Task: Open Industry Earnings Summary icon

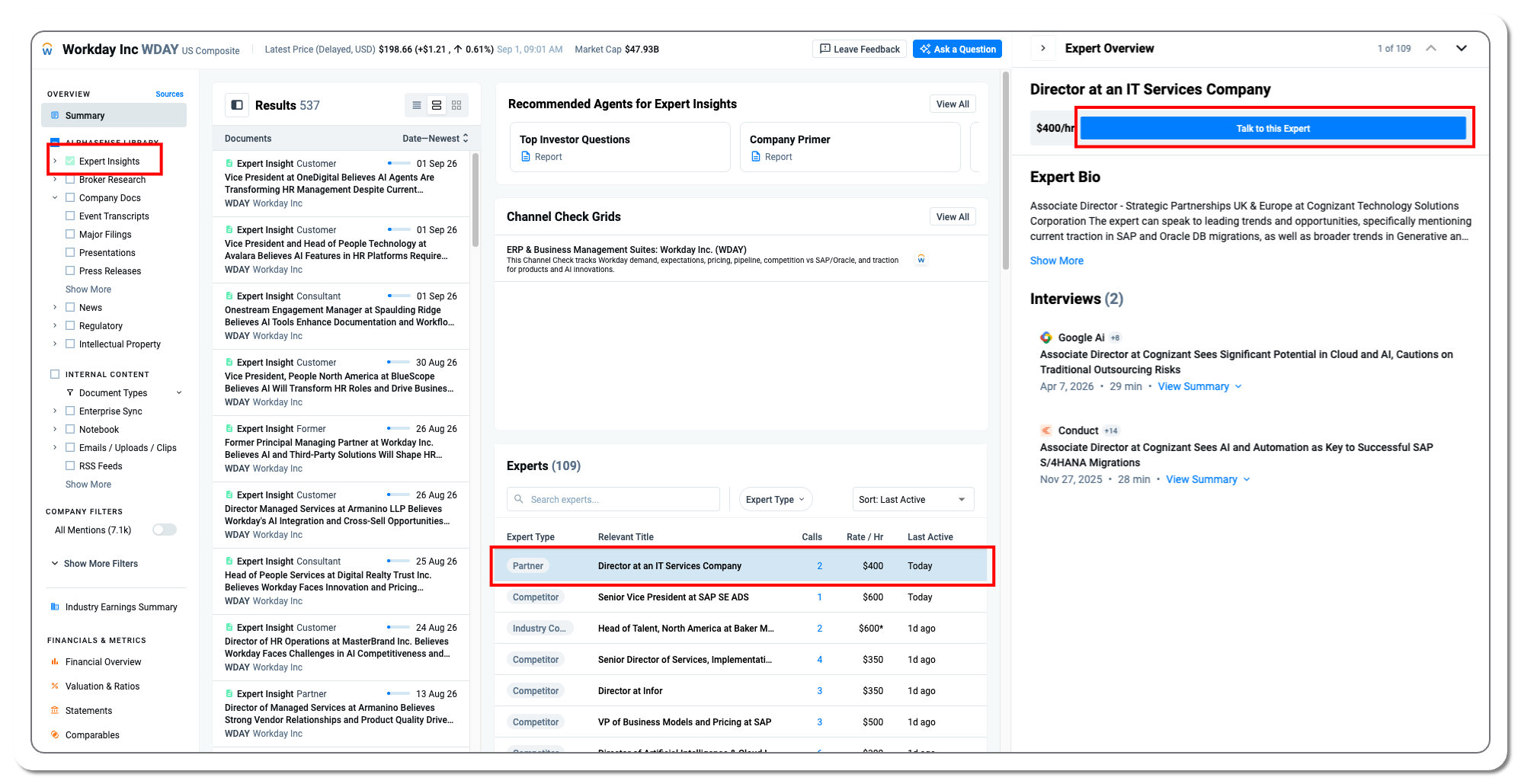Action: [x=55, y=607]
